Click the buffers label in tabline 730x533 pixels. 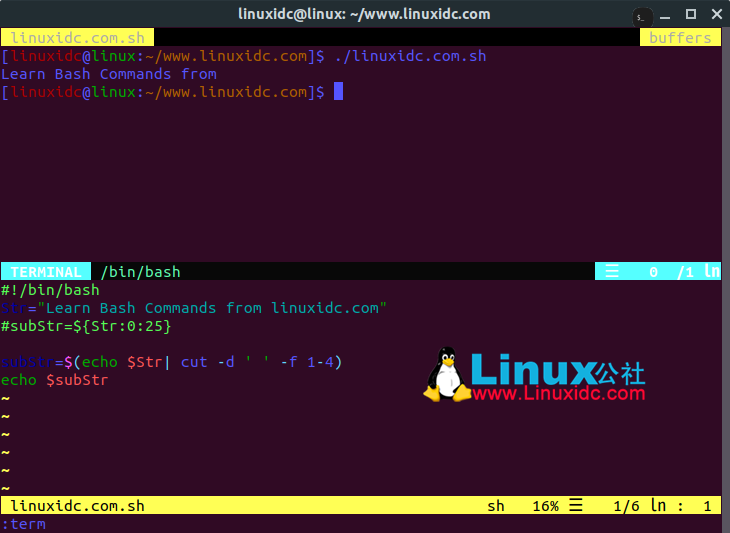coord(680,38)
